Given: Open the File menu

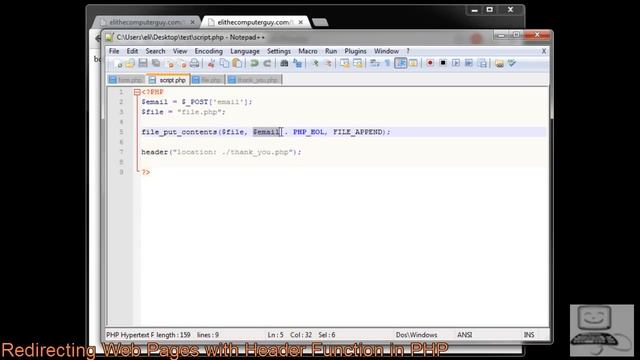Looking at the screenshot, I should pos(114,51).
